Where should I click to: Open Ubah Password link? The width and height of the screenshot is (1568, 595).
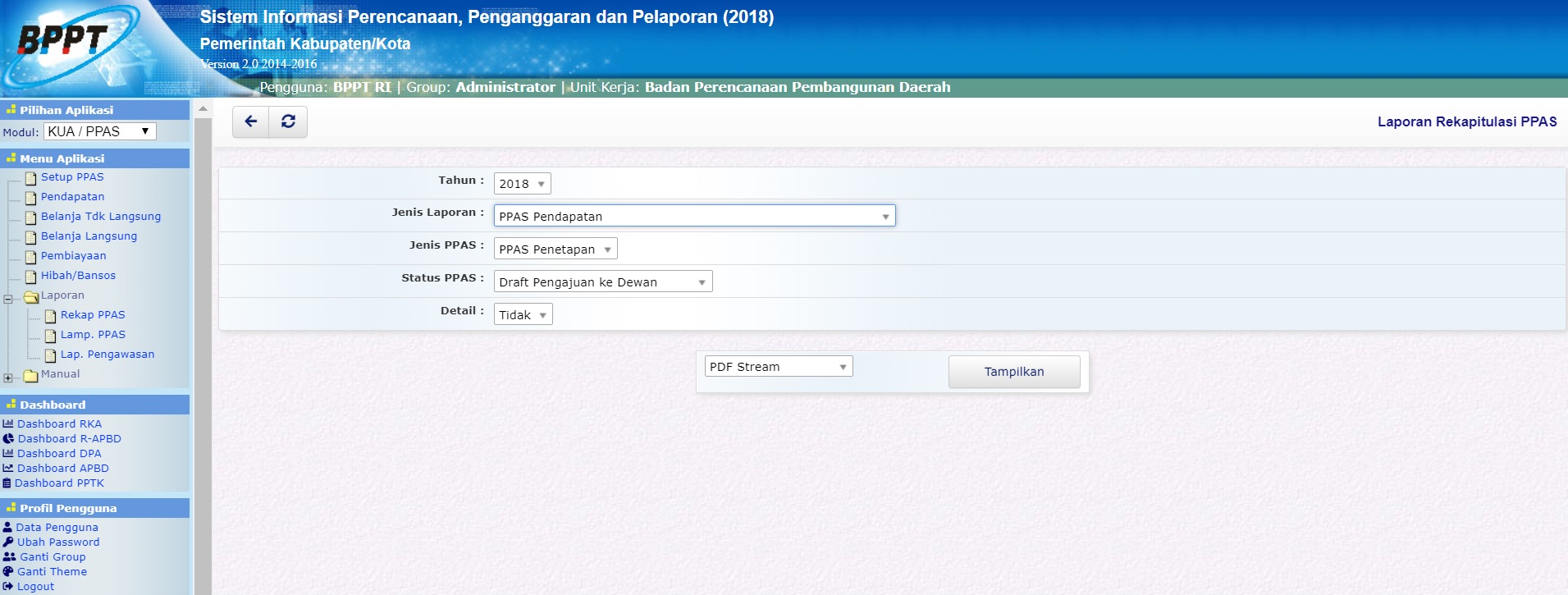pos(58,542)
